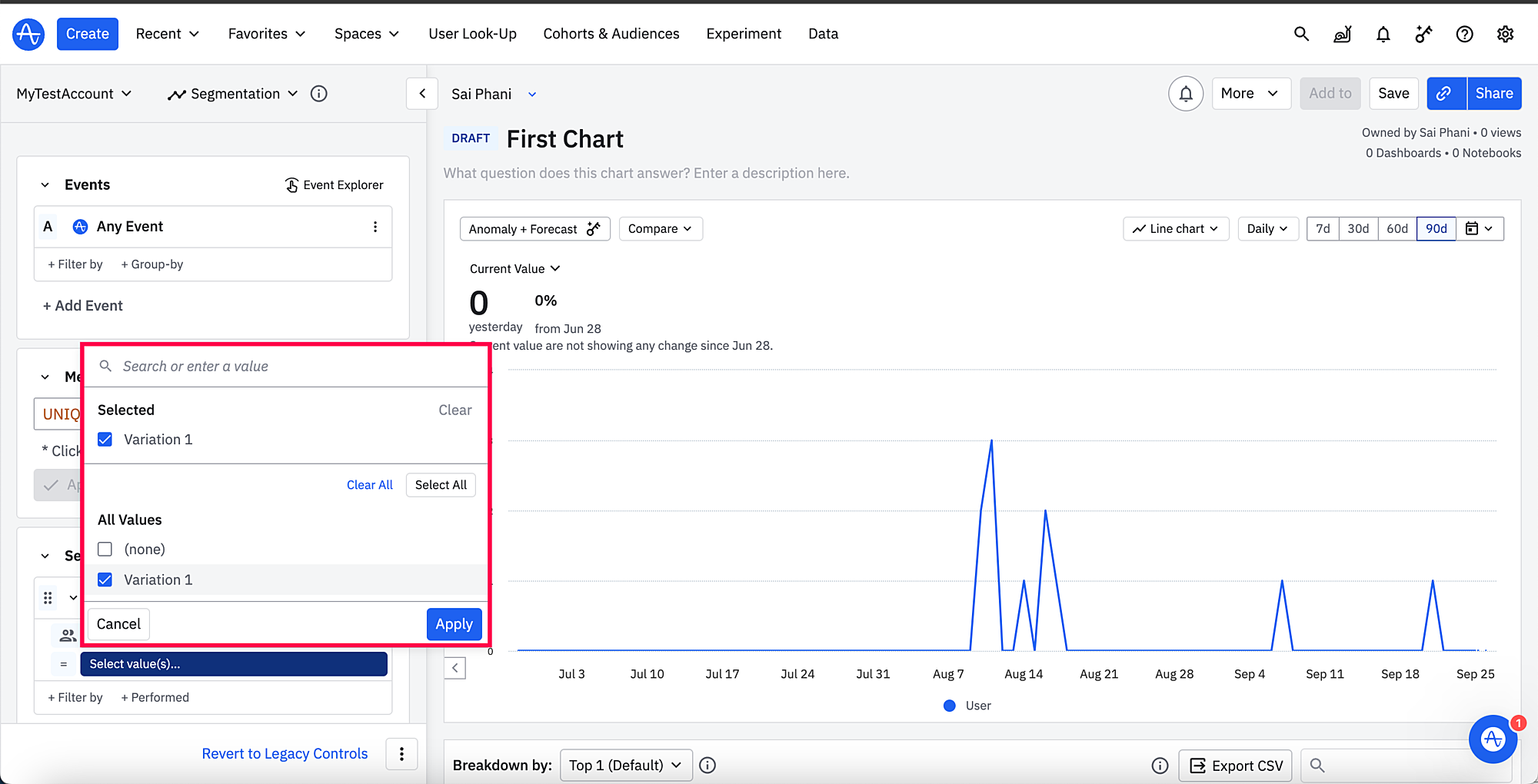Image resolution: width=1538 pixels, height=784 pixels.
Task: Click the search magnifier icon in top bar
Action: [1301, 34]
